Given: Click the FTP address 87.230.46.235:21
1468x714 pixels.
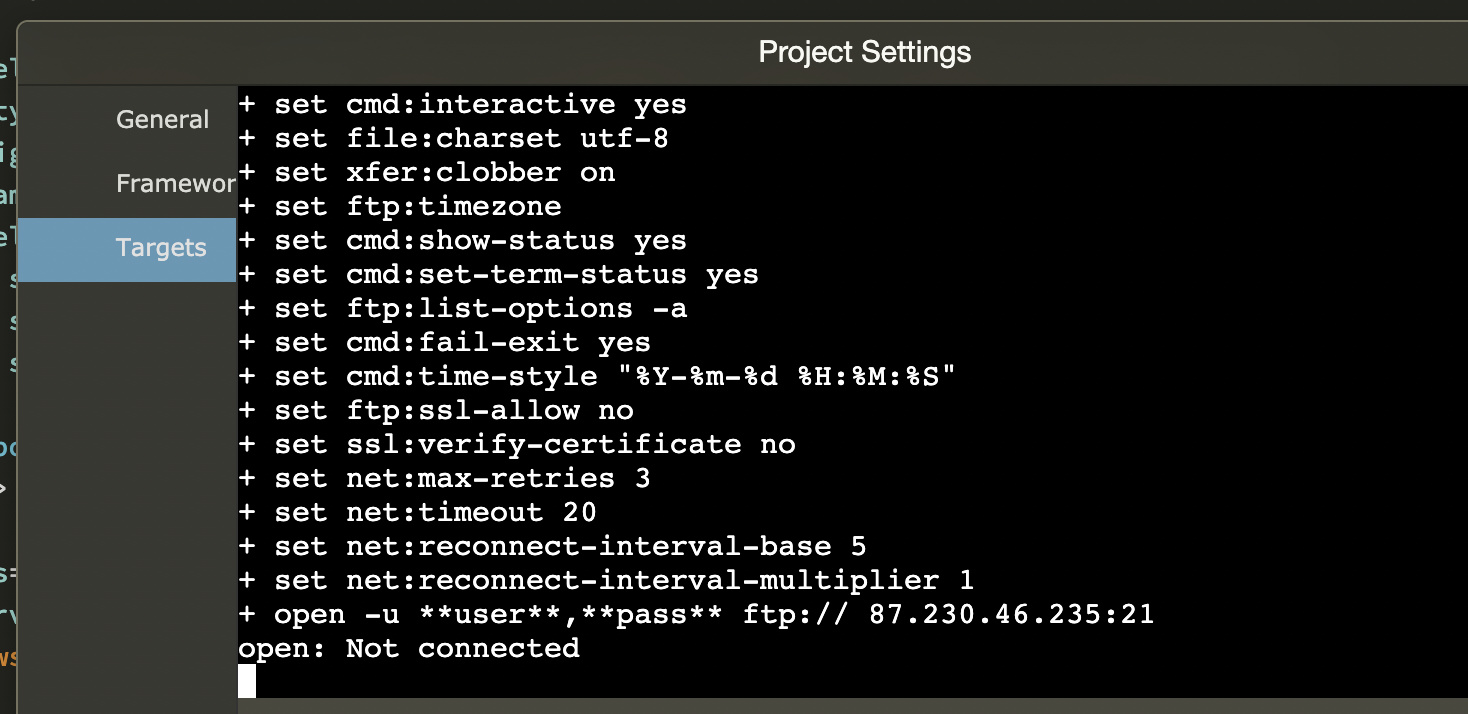Looking at the screenshot, I should tap(1012, 614).
